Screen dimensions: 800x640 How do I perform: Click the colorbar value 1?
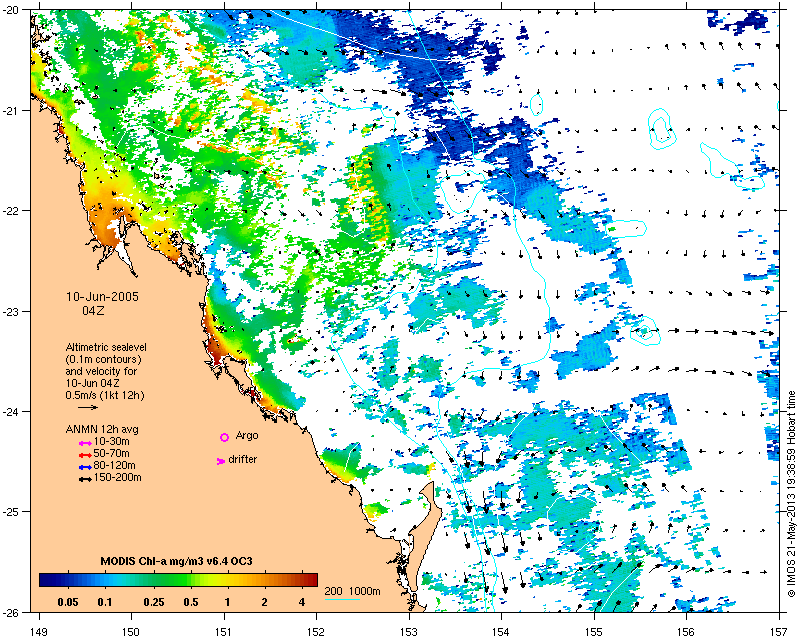[x=228, y=602]
